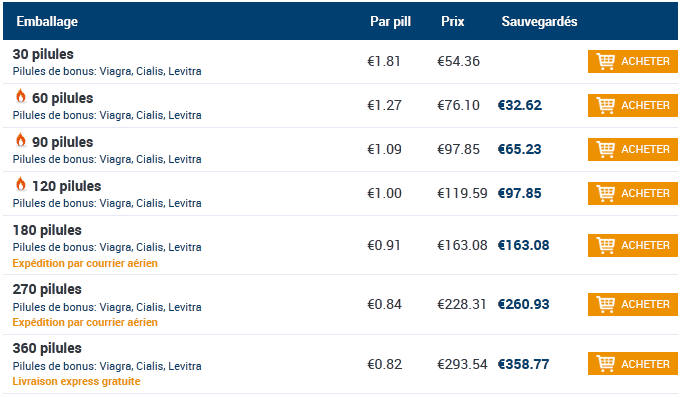The width and height of the screenshot is (682, 398).
Task: Buy the 360 pilules package
Action: click(x=632, y=364)
